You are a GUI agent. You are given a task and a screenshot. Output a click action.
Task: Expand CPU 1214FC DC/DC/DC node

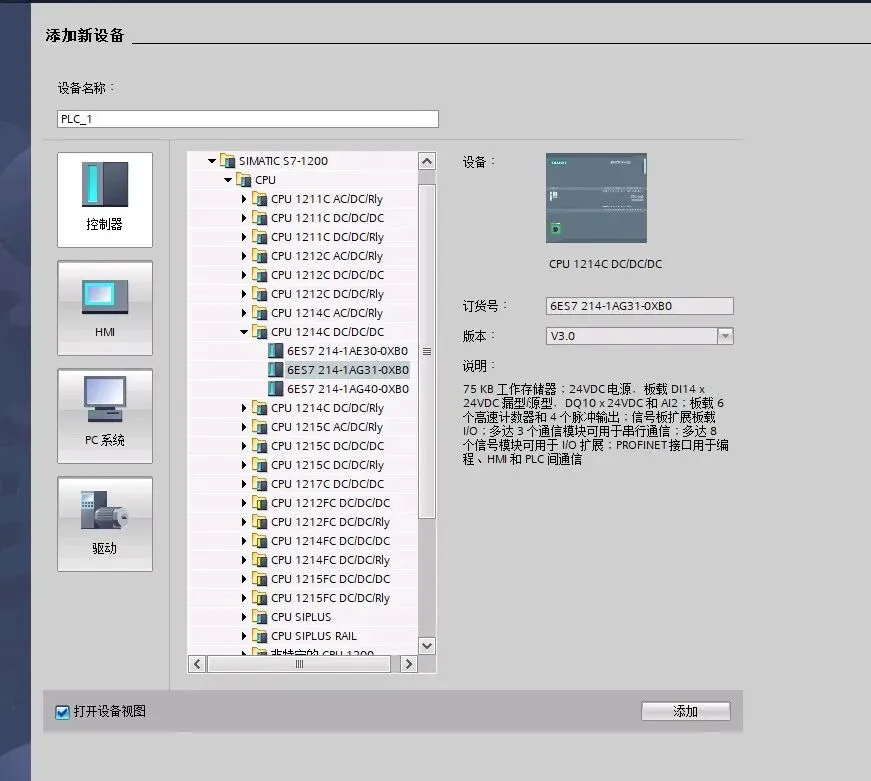[x=244, y=541]
